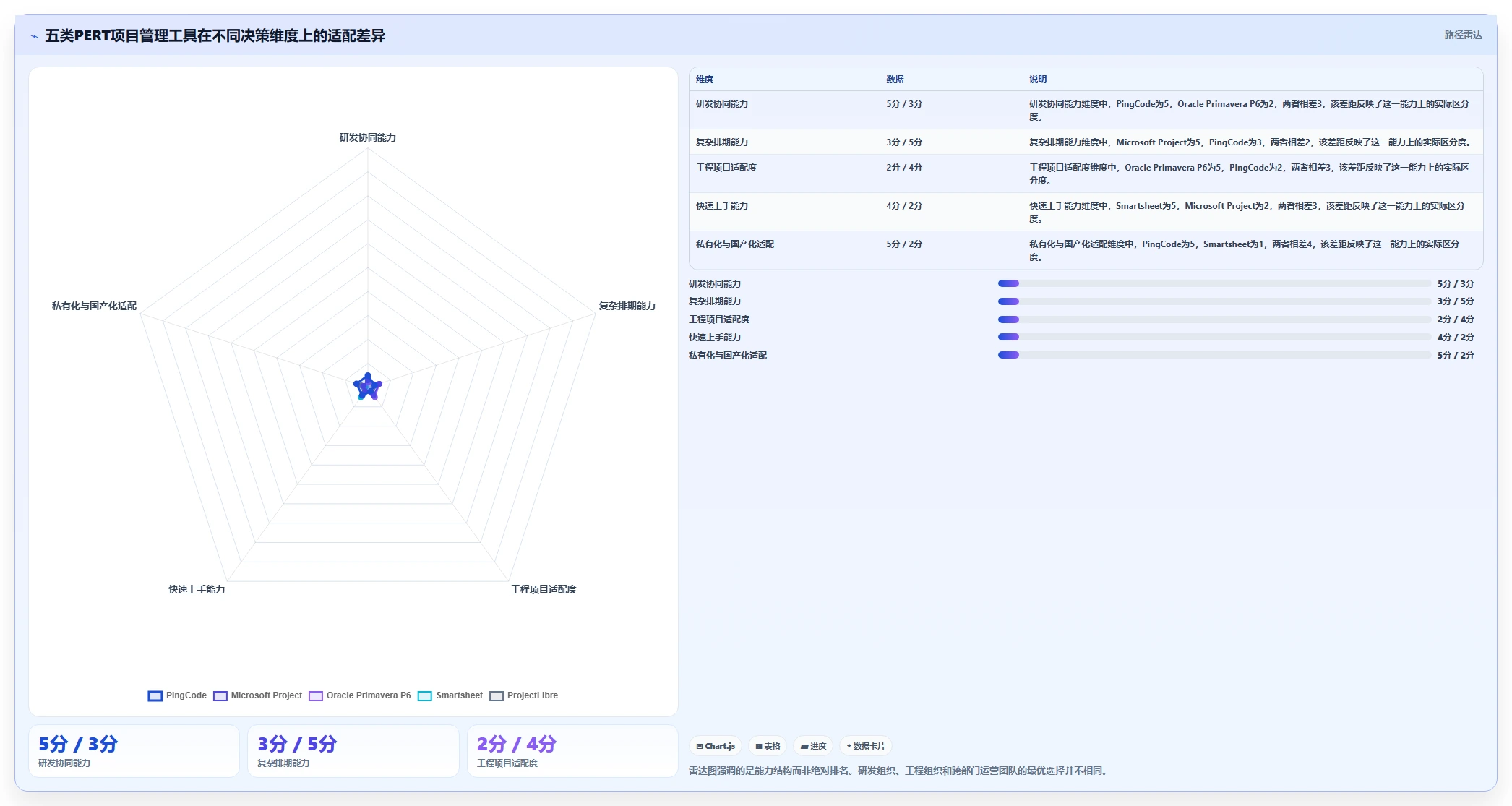Click the radar data polygon at chart center

[368, 387]
